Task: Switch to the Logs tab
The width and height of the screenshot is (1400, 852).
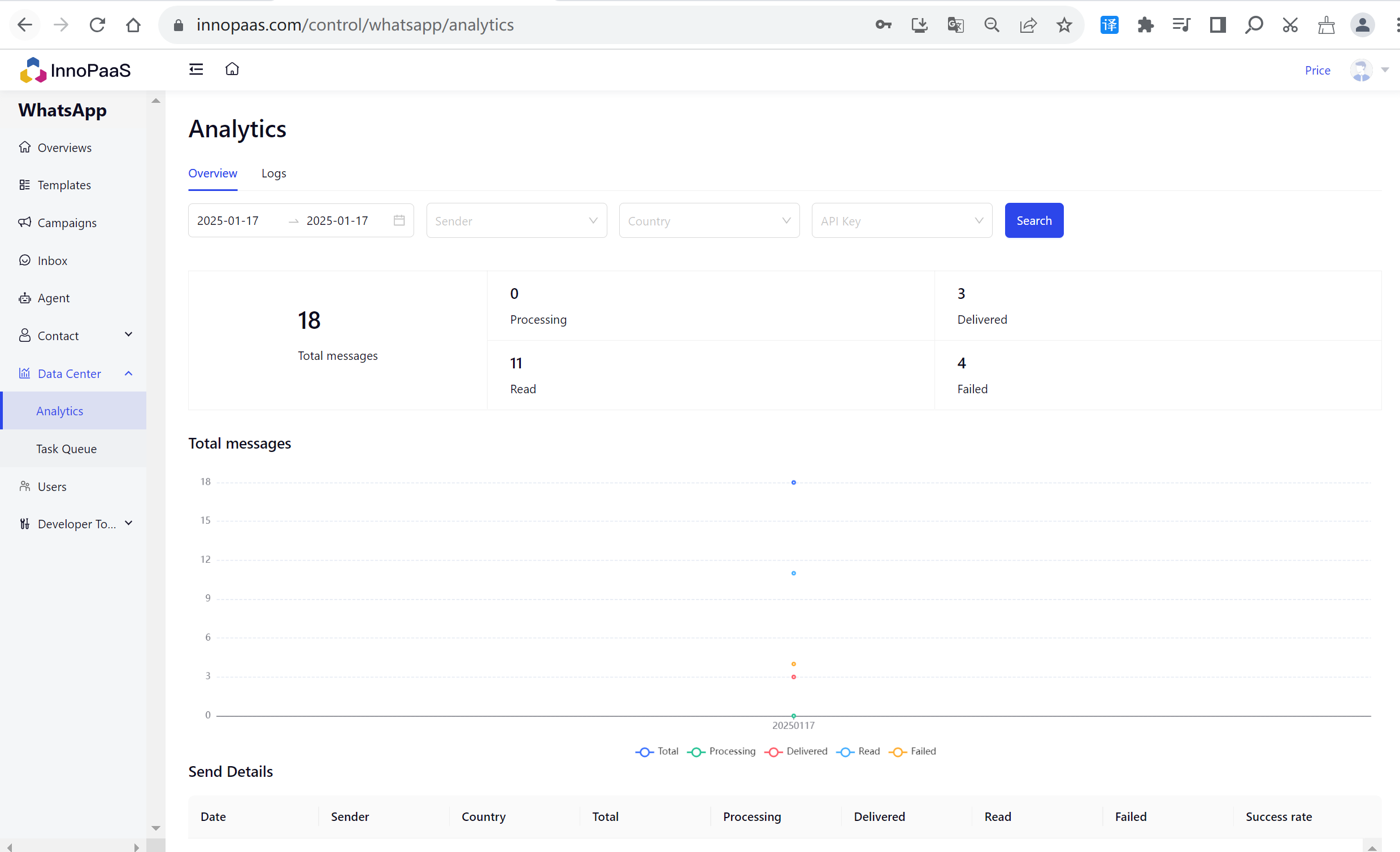Action: coord(273,173)
